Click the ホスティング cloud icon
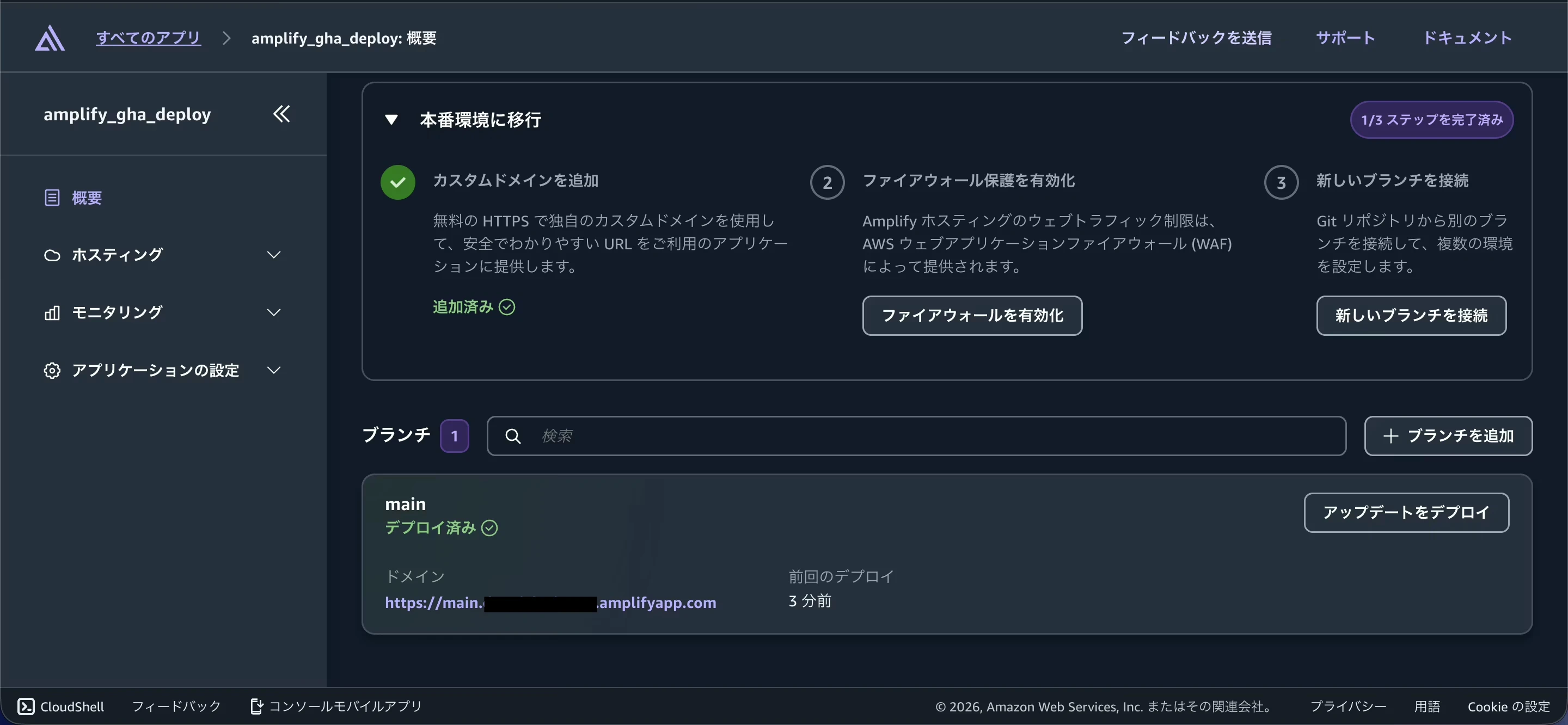The height and width of the screenshot is (725, 1568). coord(52,255)
